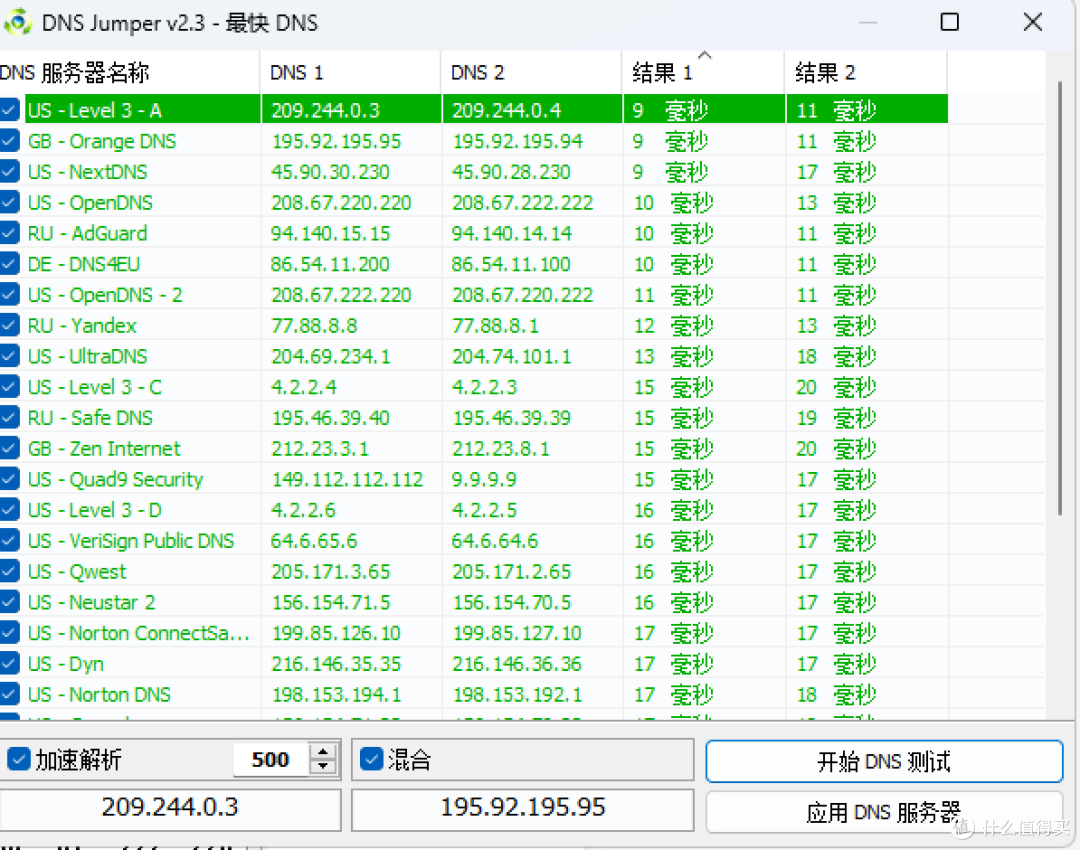Click the vertical scrollbar of DNS list
Viewport: 1080px width, 850px height.
click(1059, 298)
